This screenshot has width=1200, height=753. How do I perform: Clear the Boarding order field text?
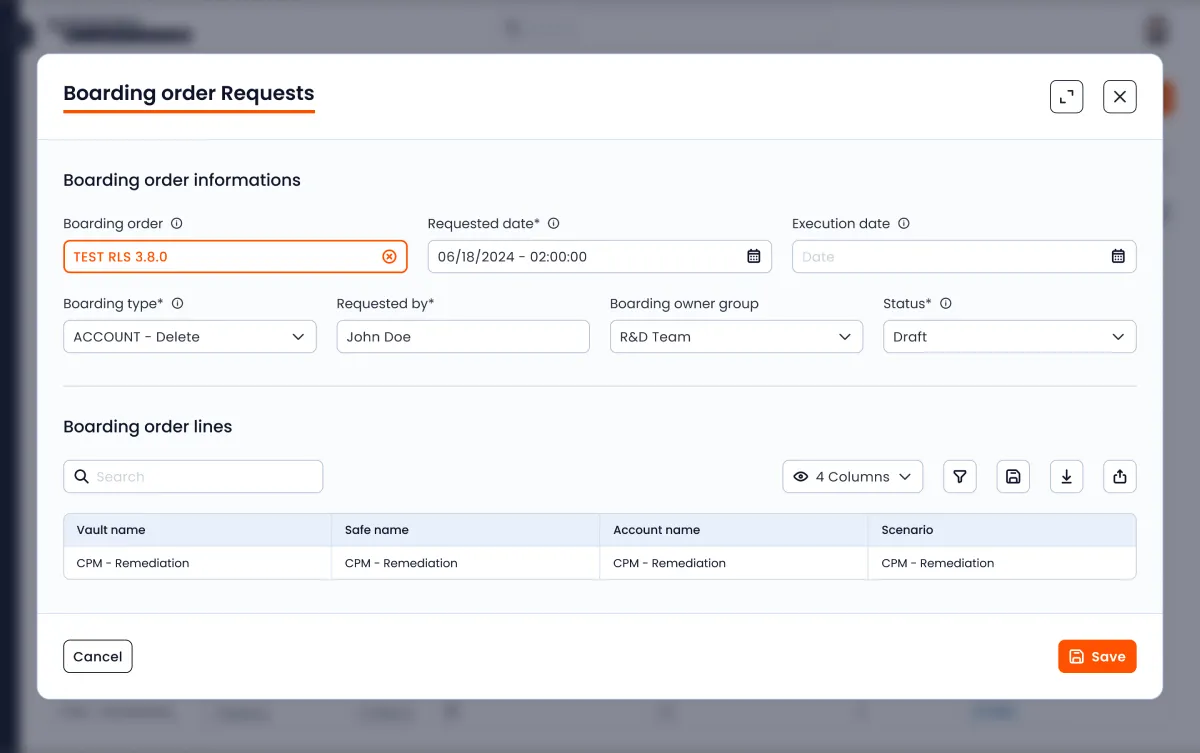tap(389, 257)
